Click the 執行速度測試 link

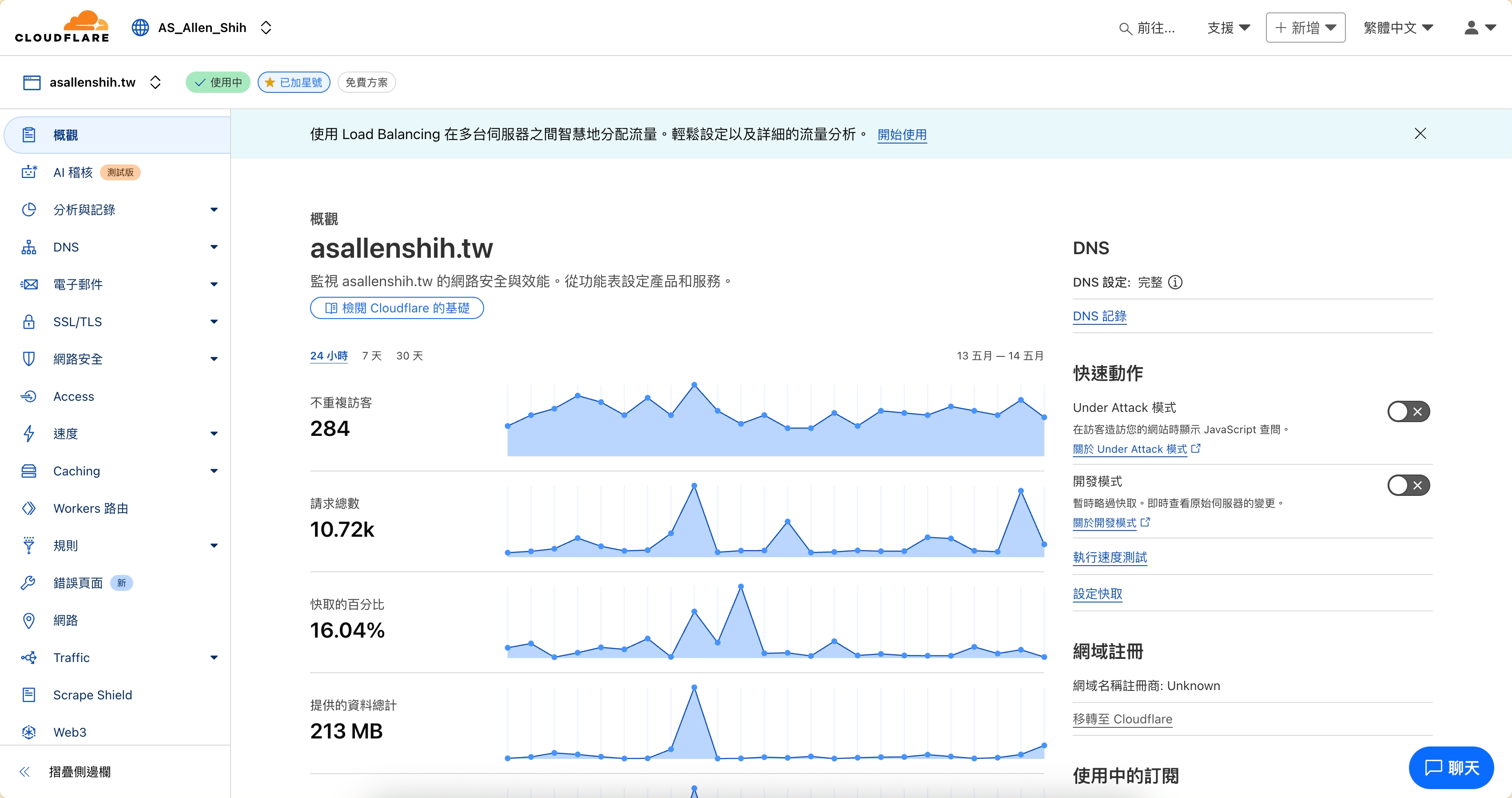(x=1110, y=557)
